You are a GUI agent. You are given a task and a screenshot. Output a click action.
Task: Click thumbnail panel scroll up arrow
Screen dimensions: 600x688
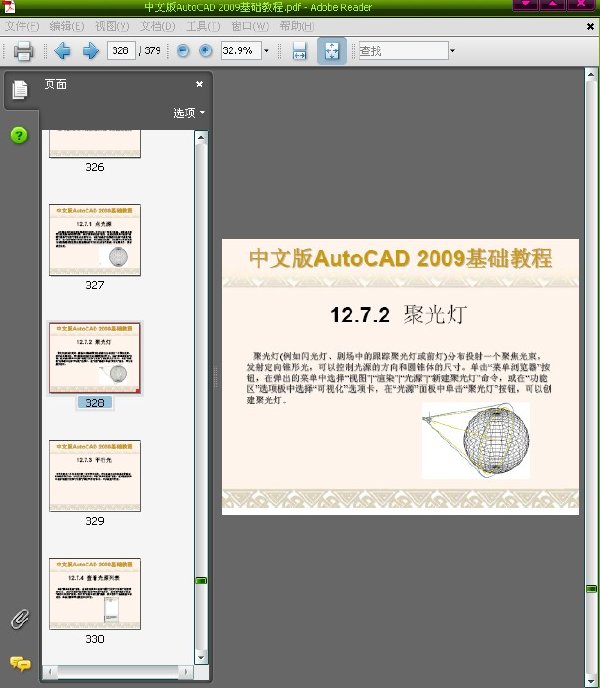pos(201,137)
